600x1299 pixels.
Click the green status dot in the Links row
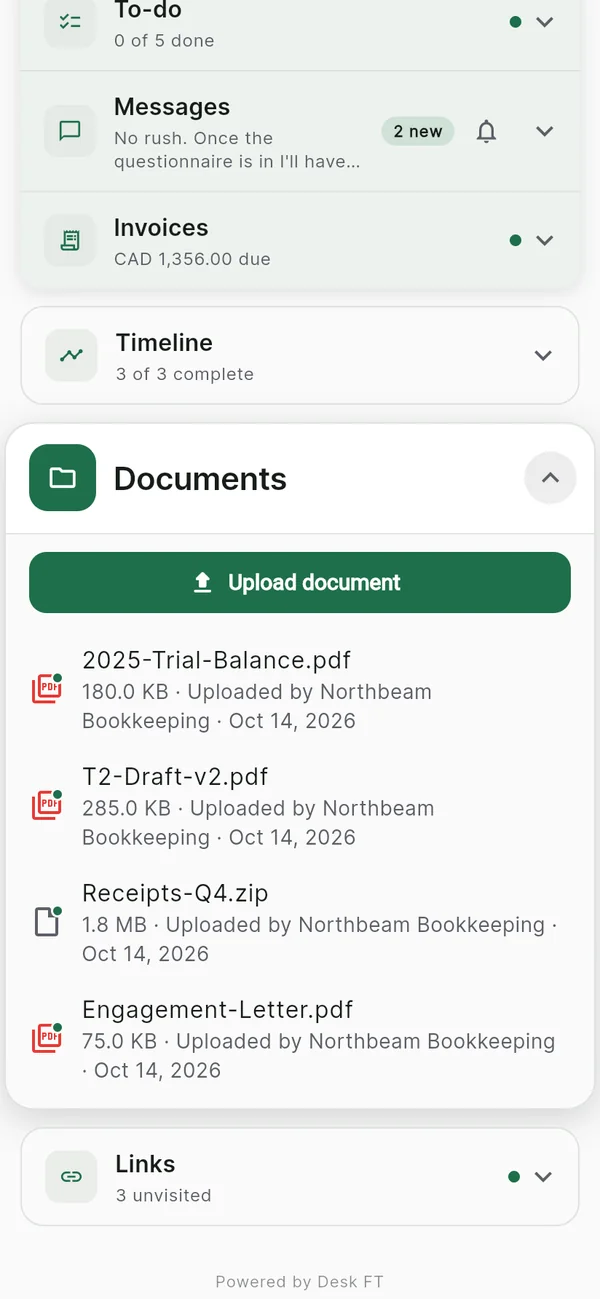tap(514, 1177)
